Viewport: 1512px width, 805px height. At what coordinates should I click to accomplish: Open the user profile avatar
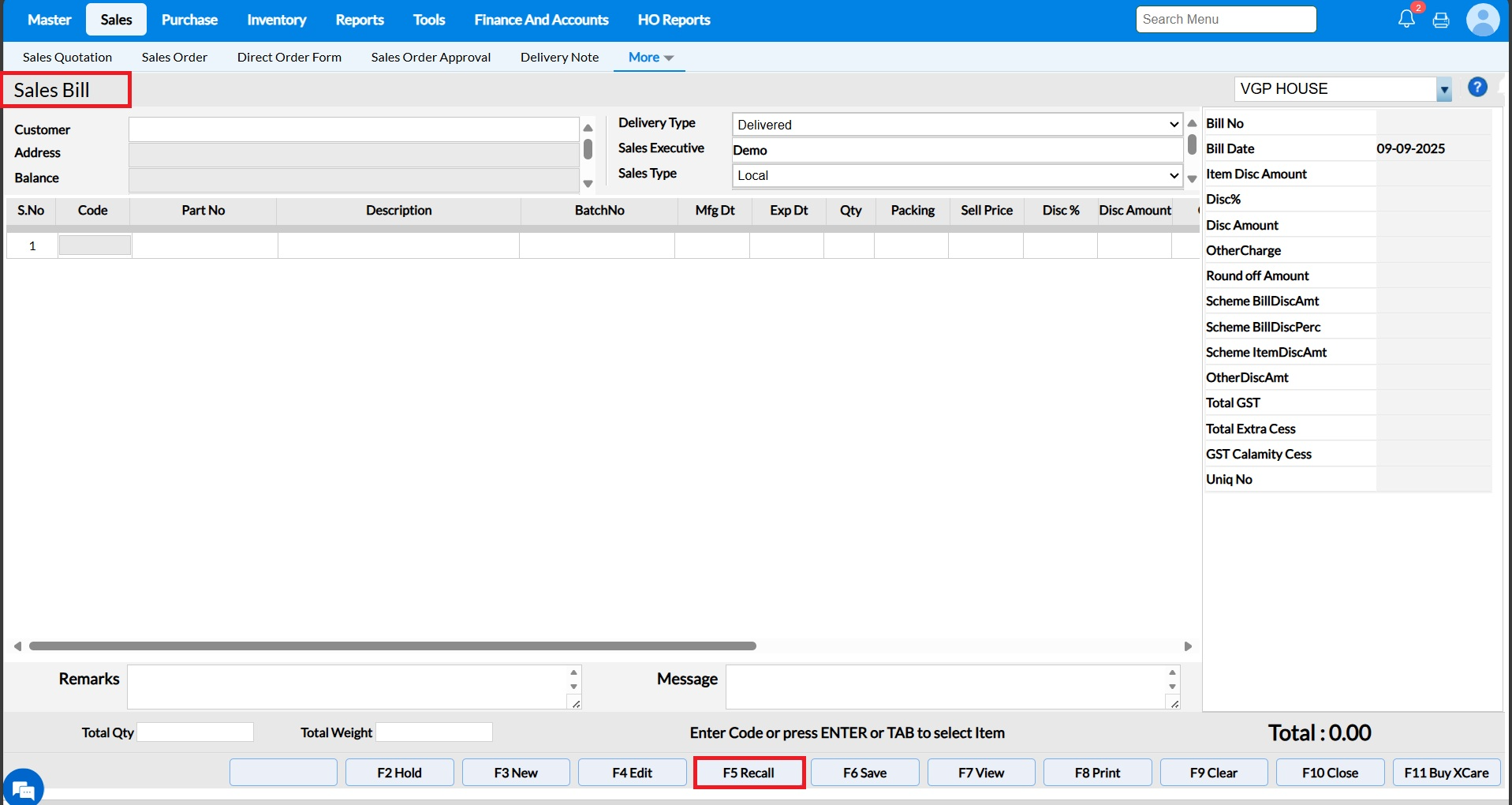[x=1482, y=20]
